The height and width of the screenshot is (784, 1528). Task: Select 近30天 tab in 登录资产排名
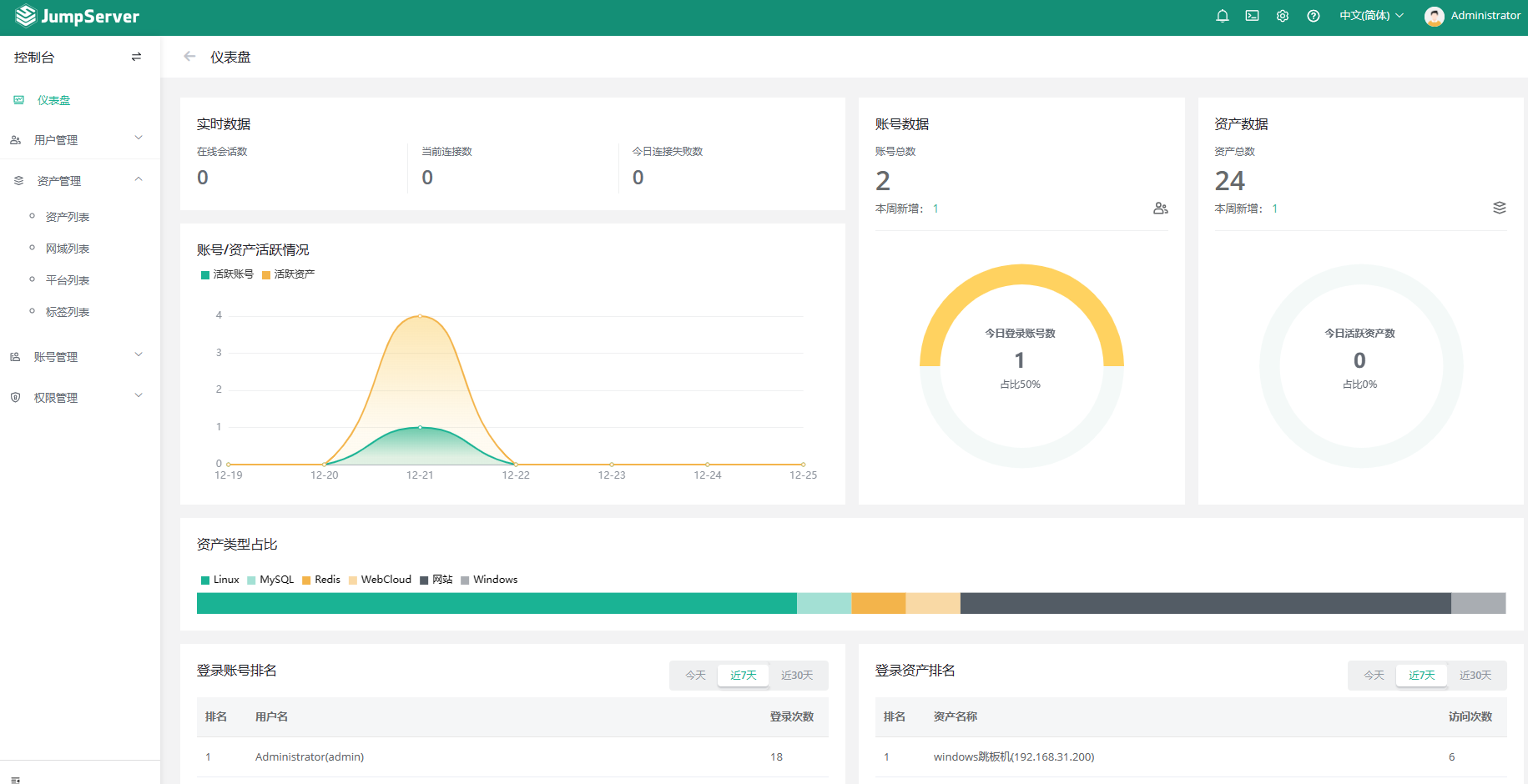[1475, 676]
